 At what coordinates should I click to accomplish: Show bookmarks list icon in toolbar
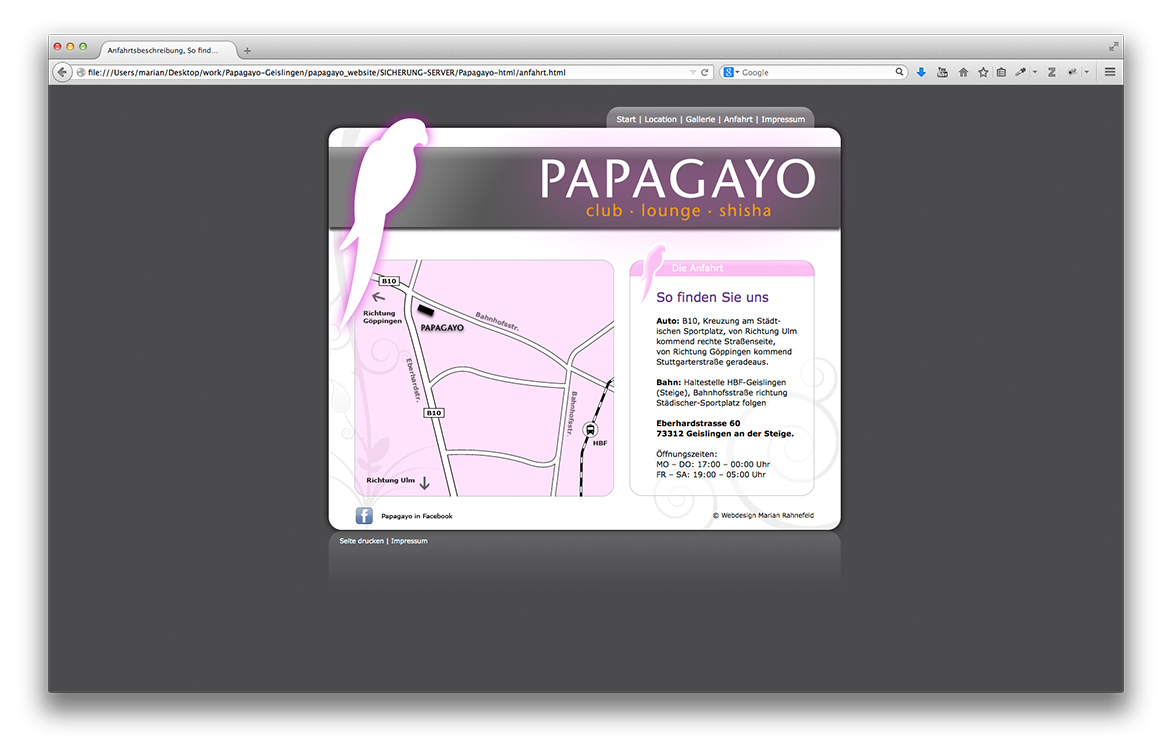pos(1001,72)
